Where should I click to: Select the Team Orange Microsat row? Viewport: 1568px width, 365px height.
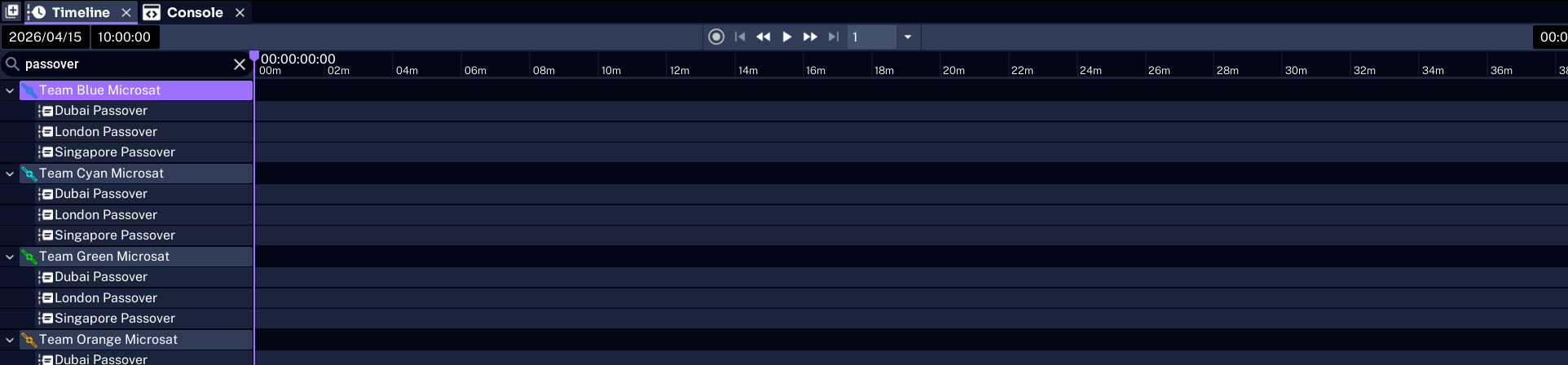(x=136, y=340)
